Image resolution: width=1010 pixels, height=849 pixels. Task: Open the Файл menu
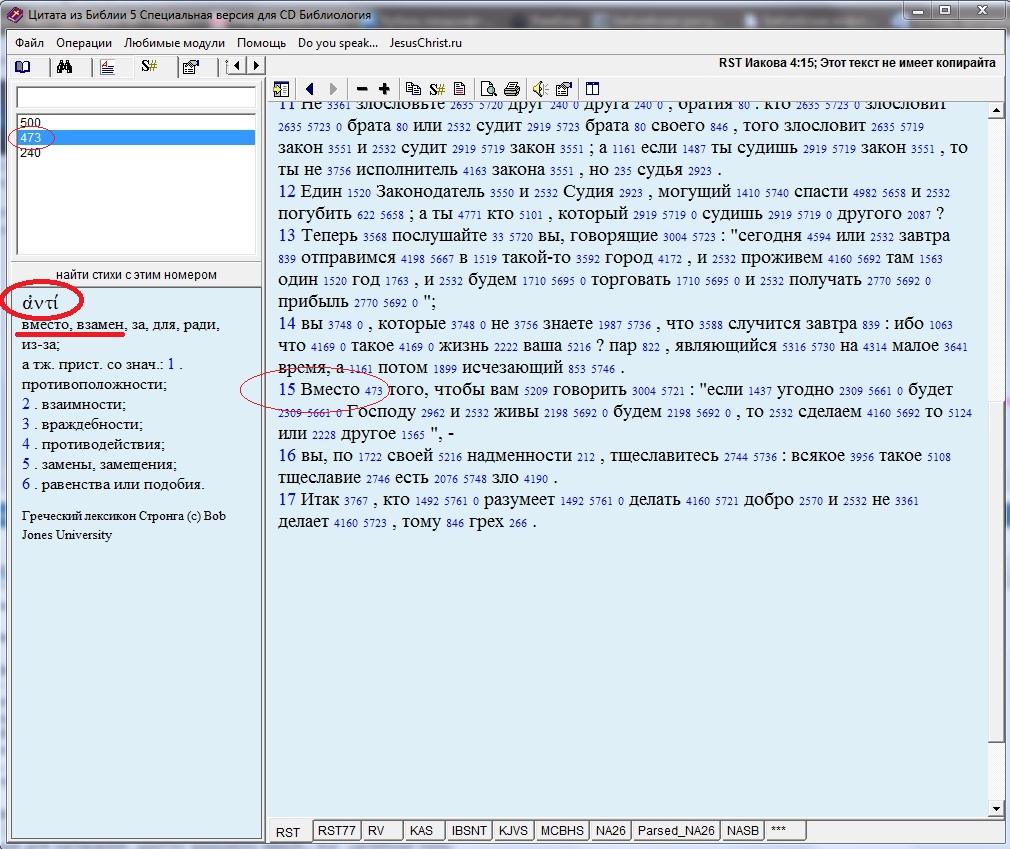tap(30, 43)
